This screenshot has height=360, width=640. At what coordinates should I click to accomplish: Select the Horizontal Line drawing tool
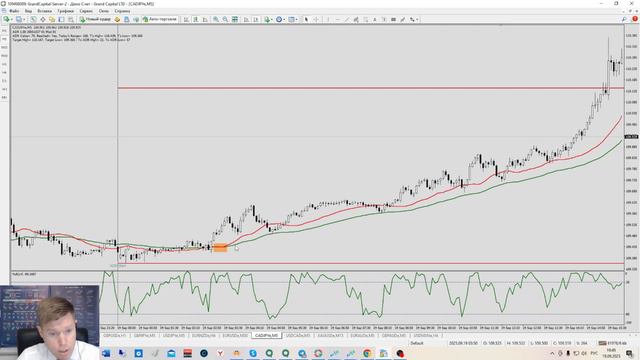(338, 19)
